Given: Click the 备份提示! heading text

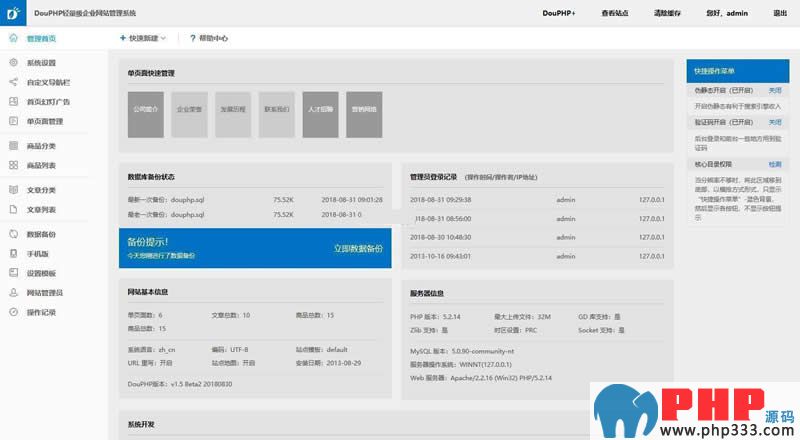Looking at the screenshot, I should tap(147, 242).
